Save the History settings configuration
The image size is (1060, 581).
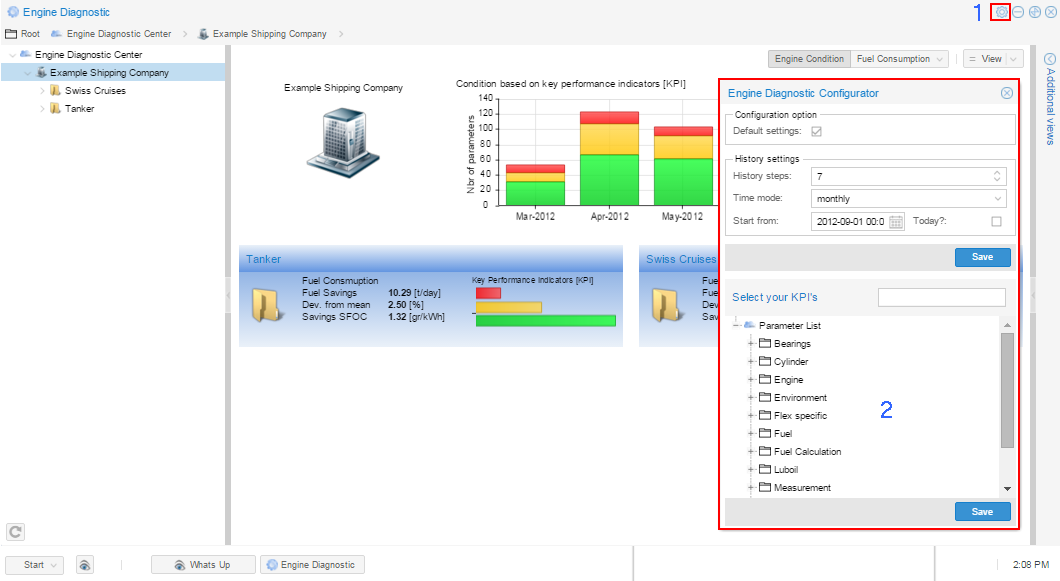[x=982, y=257]
